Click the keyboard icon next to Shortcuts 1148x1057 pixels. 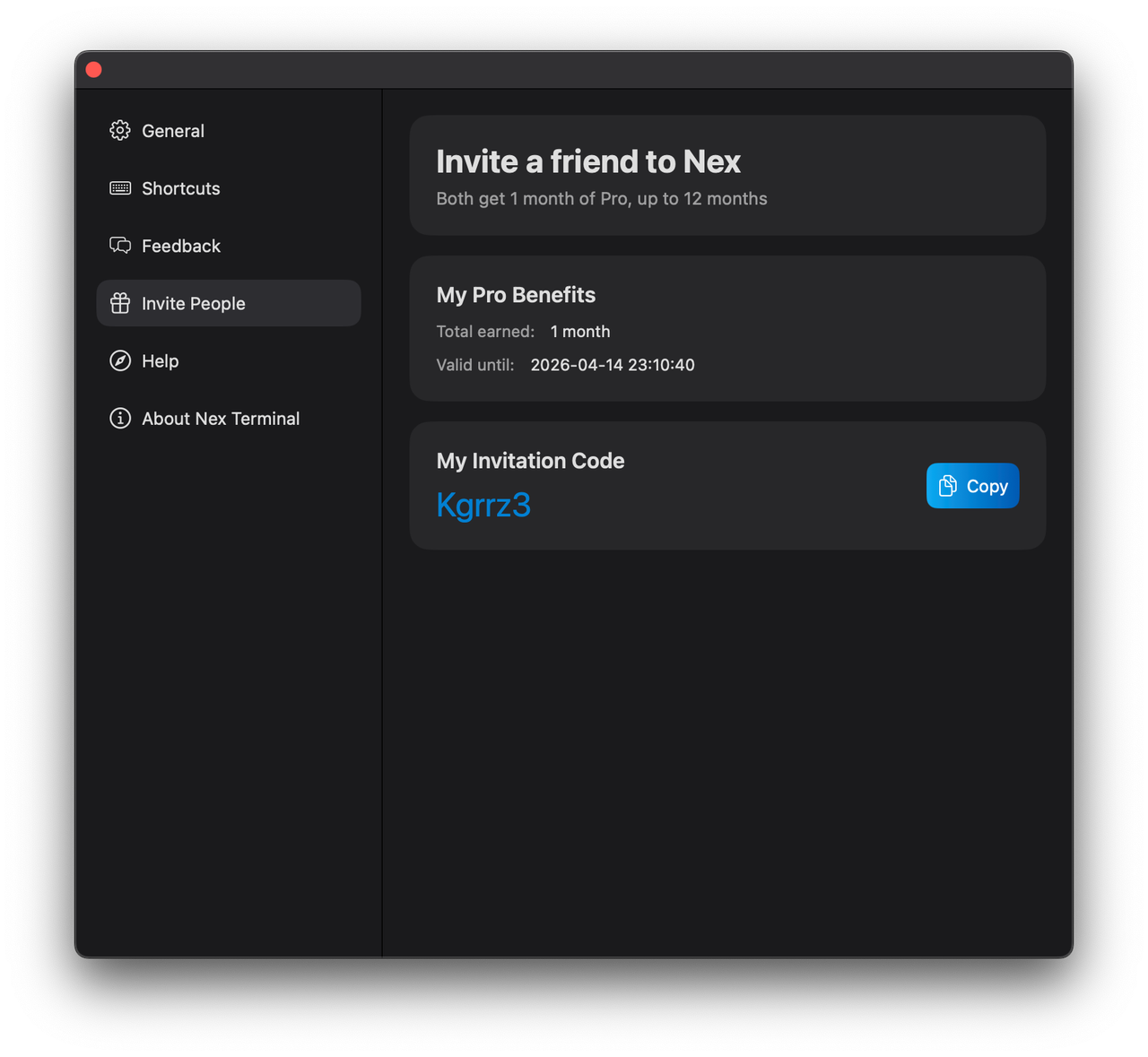pyautogui.click(x=120, y=188)
